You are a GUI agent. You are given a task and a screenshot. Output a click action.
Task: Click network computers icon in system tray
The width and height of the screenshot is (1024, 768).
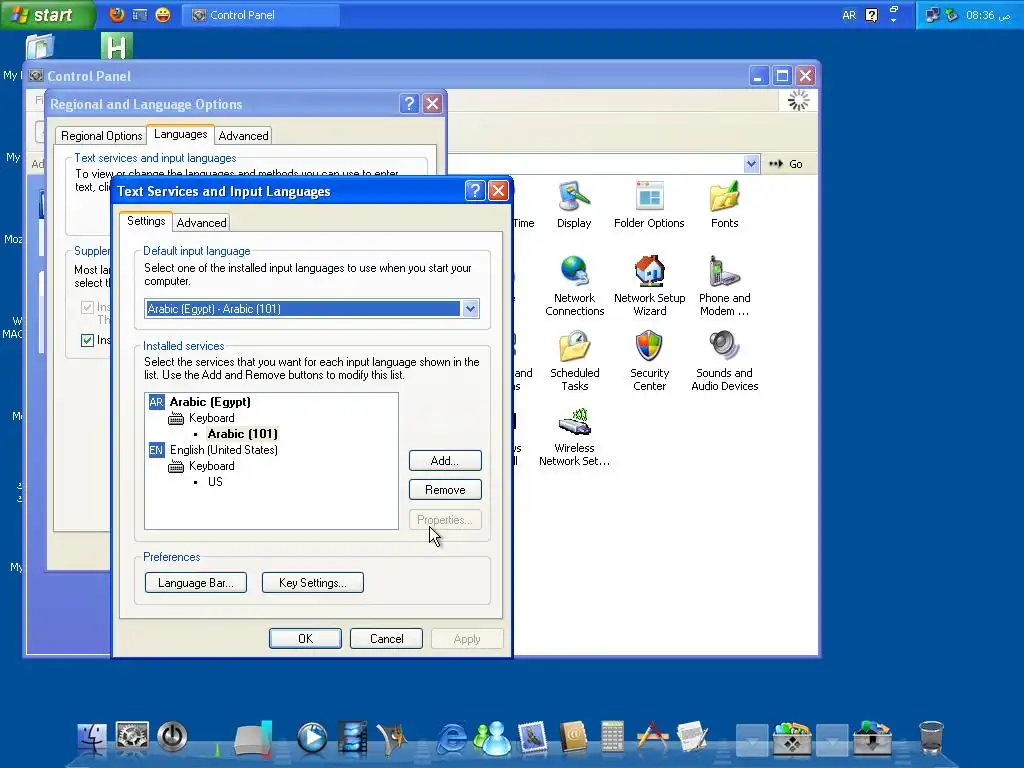pos(933,15)
